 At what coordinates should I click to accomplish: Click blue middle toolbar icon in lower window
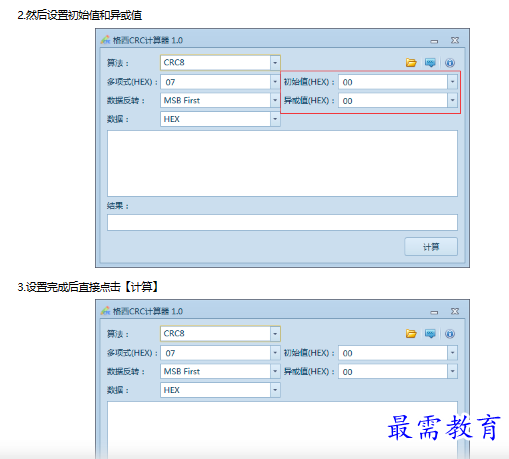(x=430, y=334)
